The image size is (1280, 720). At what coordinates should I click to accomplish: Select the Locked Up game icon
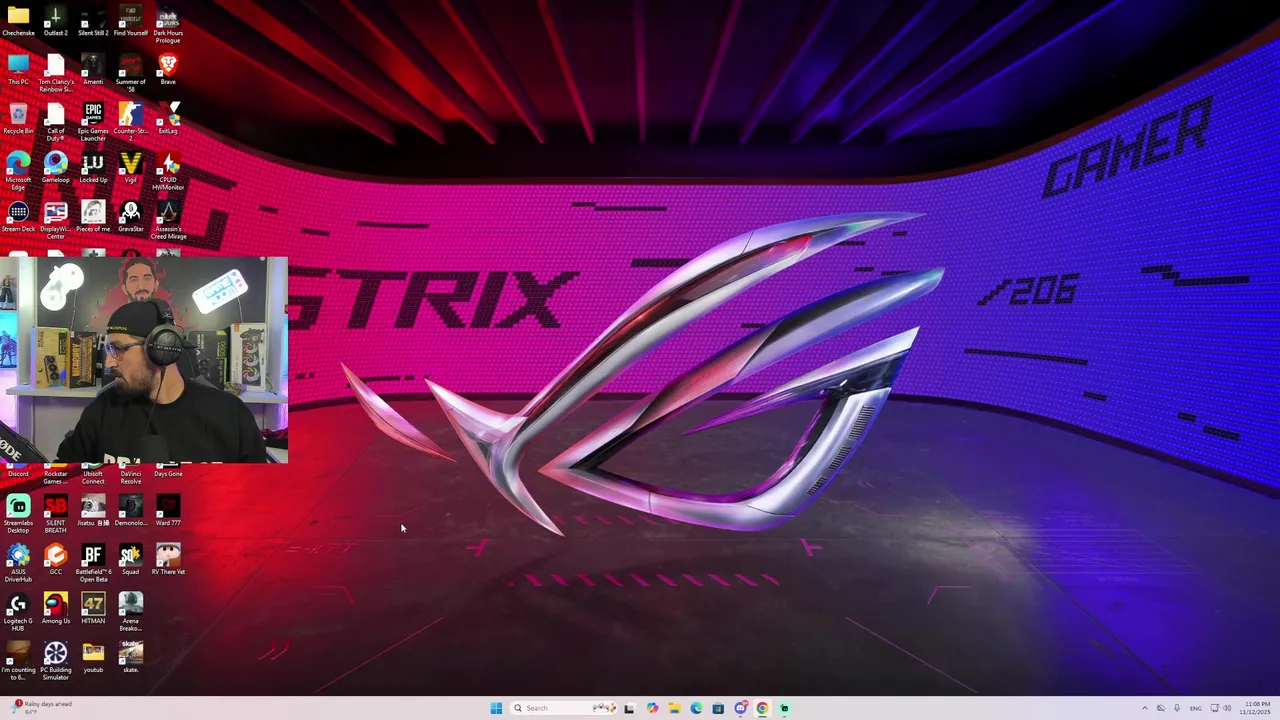[x=93, y=168]
